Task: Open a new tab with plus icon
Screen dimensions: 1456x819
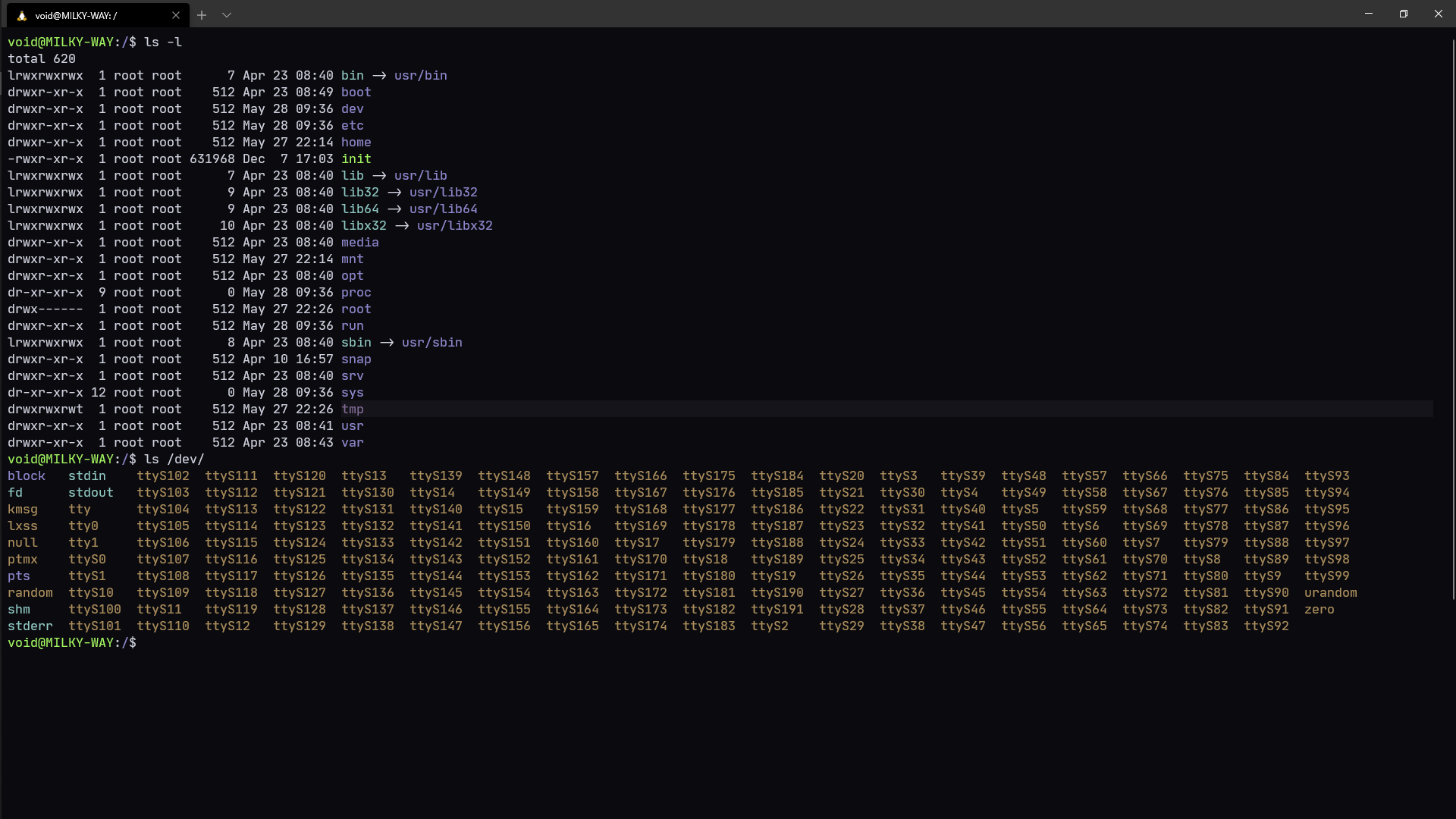Action: click(202, 15)
